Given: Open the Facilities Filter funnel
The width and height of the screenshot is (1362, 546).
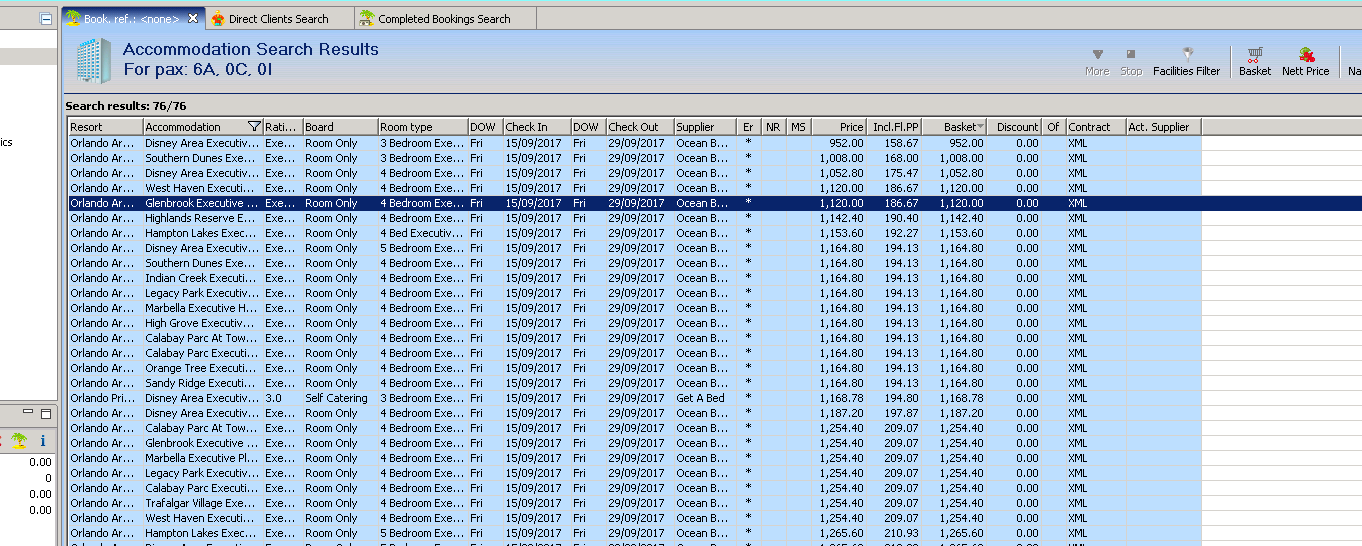Looking at the screenshot, I should tap(1187, 54).
